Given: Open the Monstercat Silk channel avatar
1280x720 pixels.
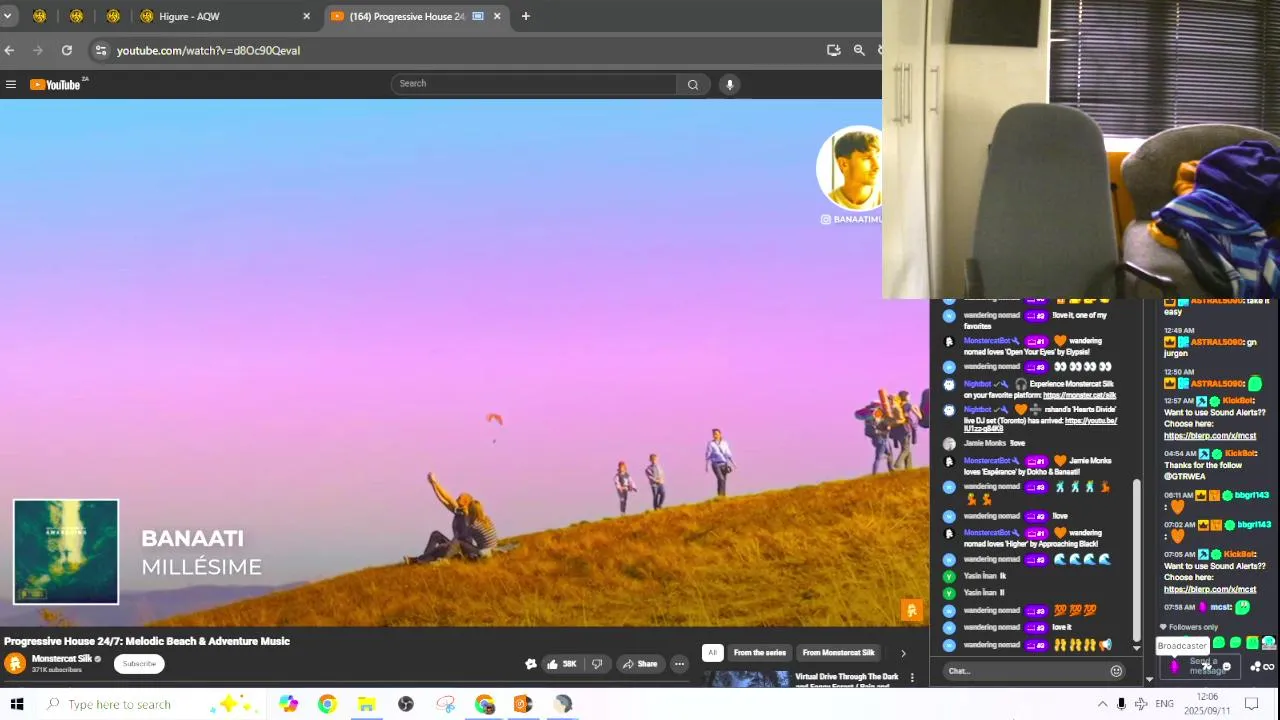Looking at the screenshot, I should click(x=15, y=663).
